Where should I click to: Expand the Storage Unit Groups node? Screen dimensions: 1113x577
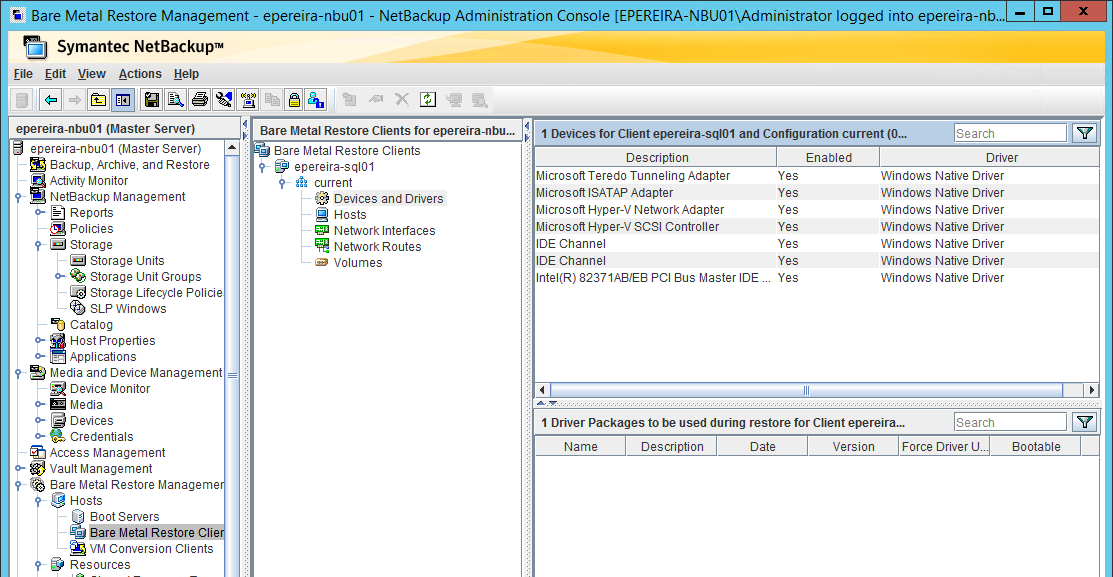58,277
